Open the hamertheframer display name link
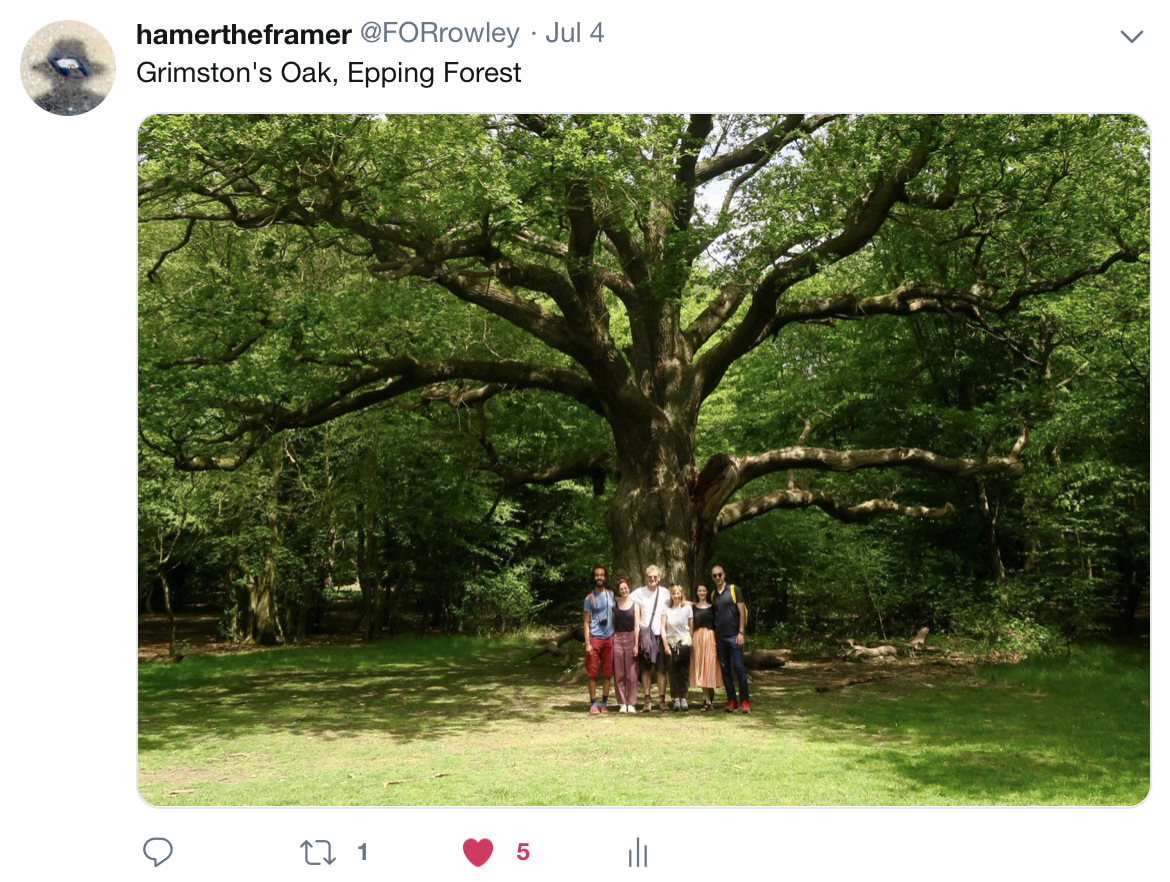Viewport: 1170px width, 882px height. coord(244,34)
